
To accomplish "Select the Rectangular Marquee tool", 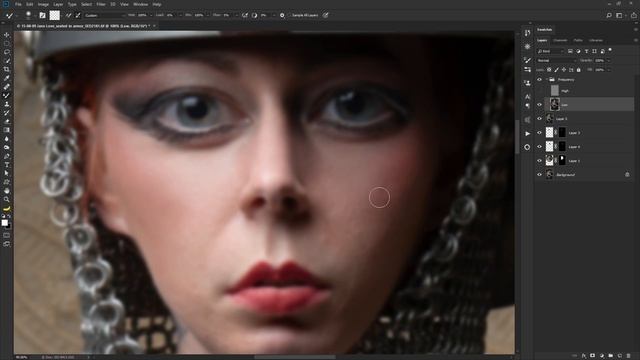I will click(x=7, y=43).
